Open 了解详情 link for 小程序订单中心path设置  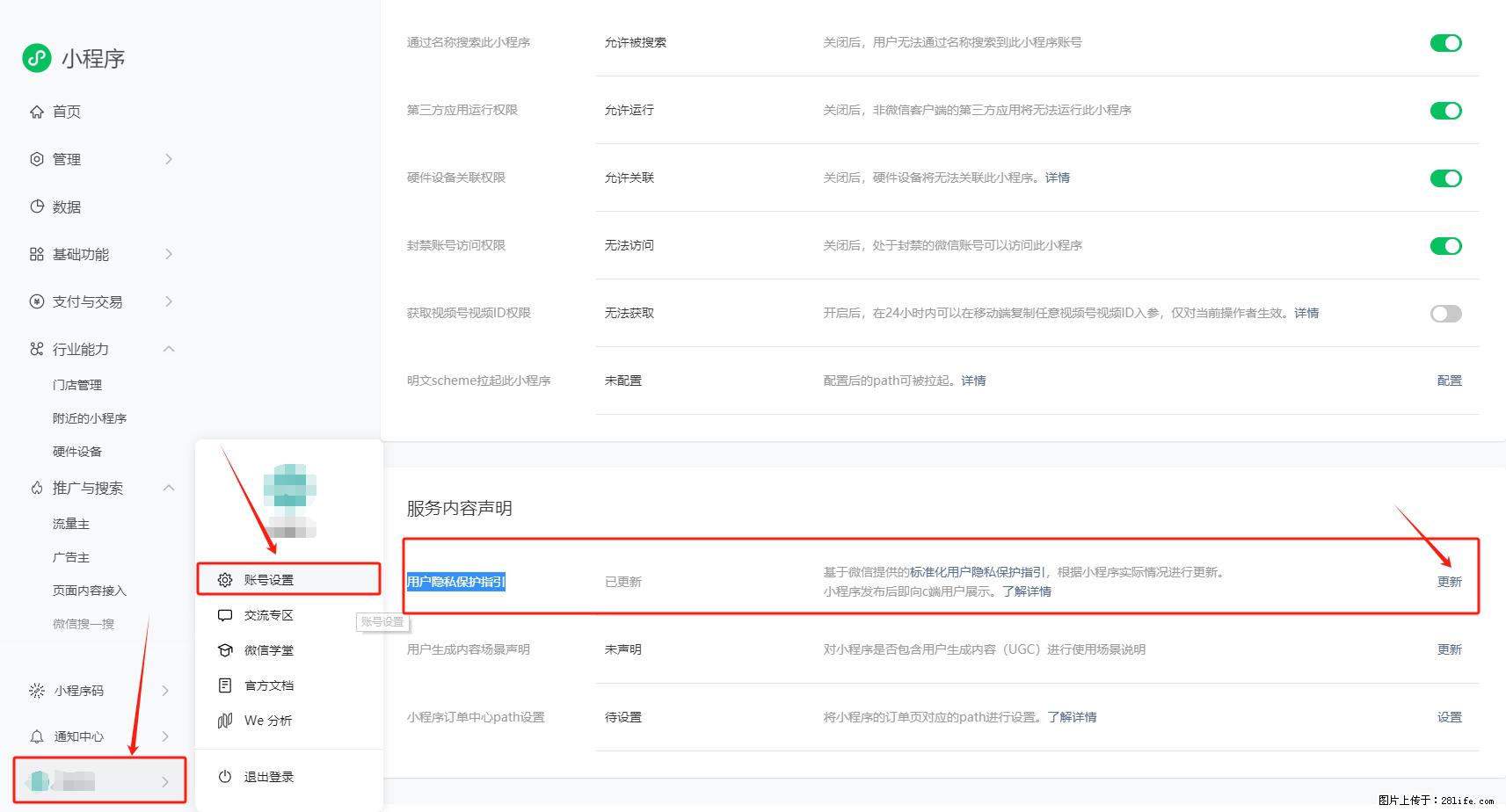[1073, 716]
